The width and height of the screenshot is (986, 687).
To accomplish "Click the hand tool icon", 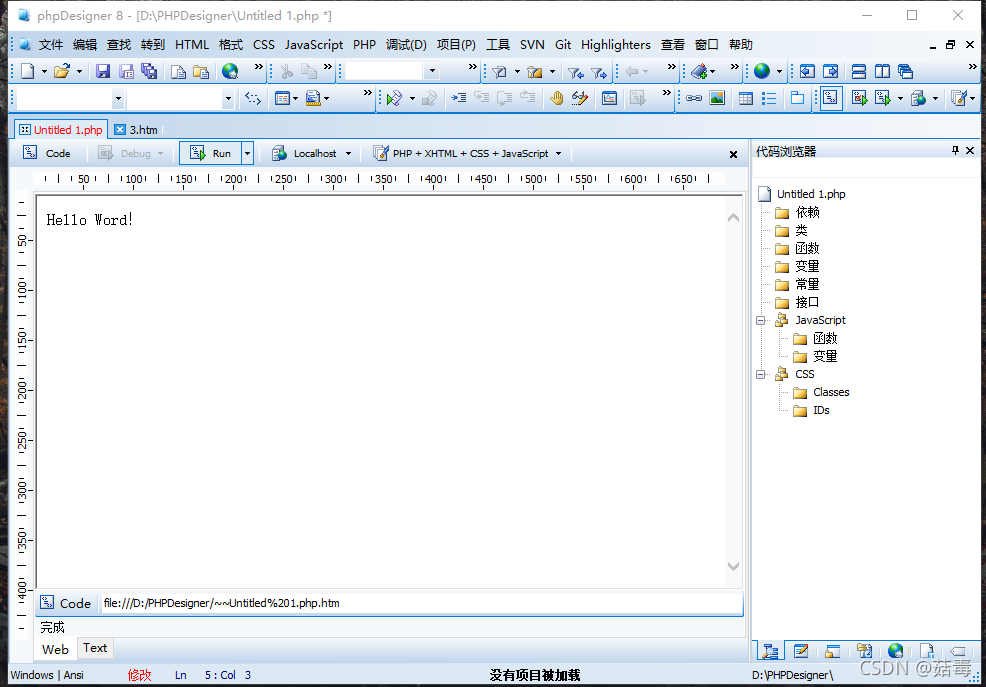I will pyautogui.click(x=557, y=97).
